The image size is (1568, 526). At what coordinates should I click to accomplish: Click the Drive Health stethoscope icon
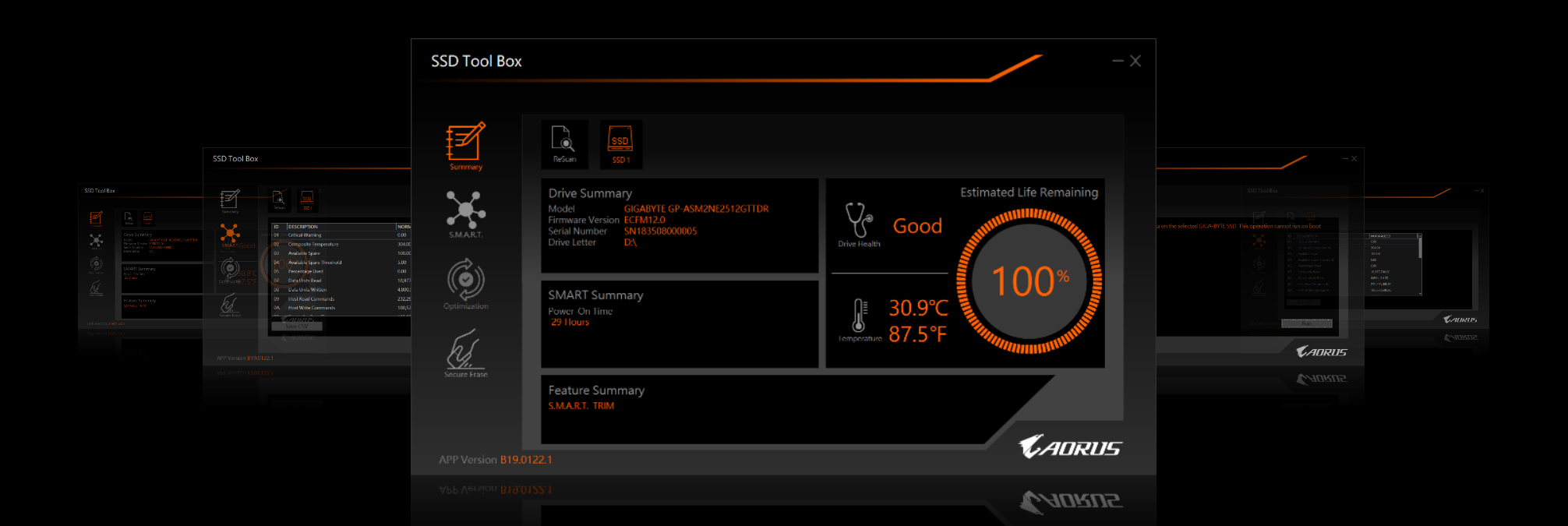pyautogui.click(x=859, y=220)
